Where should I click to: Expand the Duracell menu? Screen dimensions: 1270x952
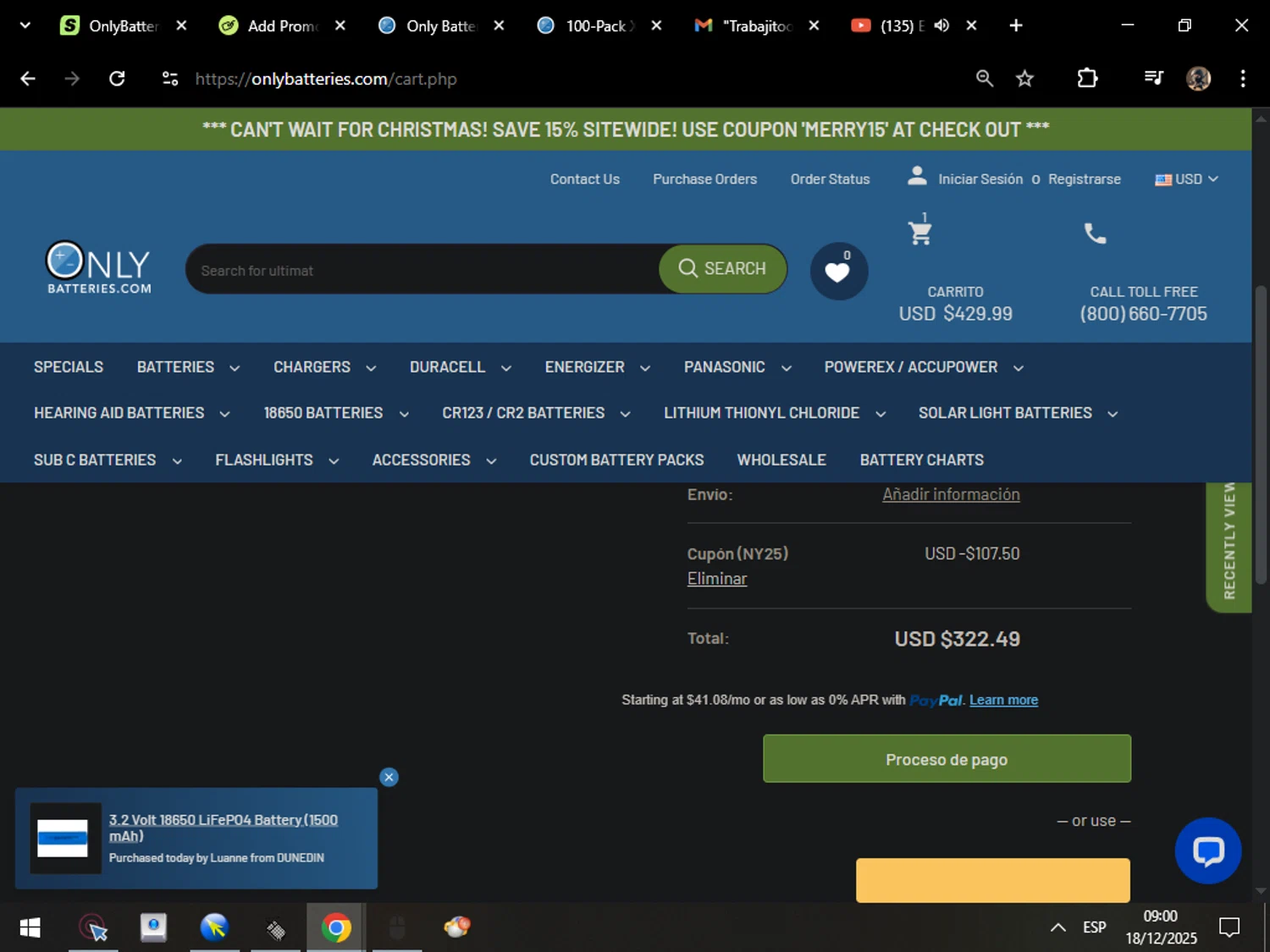click(x=460, y=367)
